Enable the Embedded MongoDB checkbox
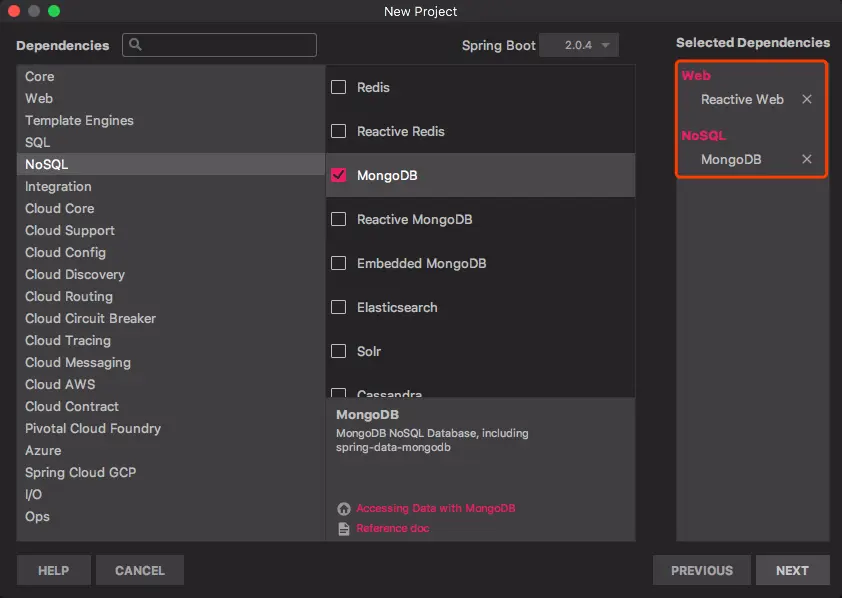 coord(338,263)
